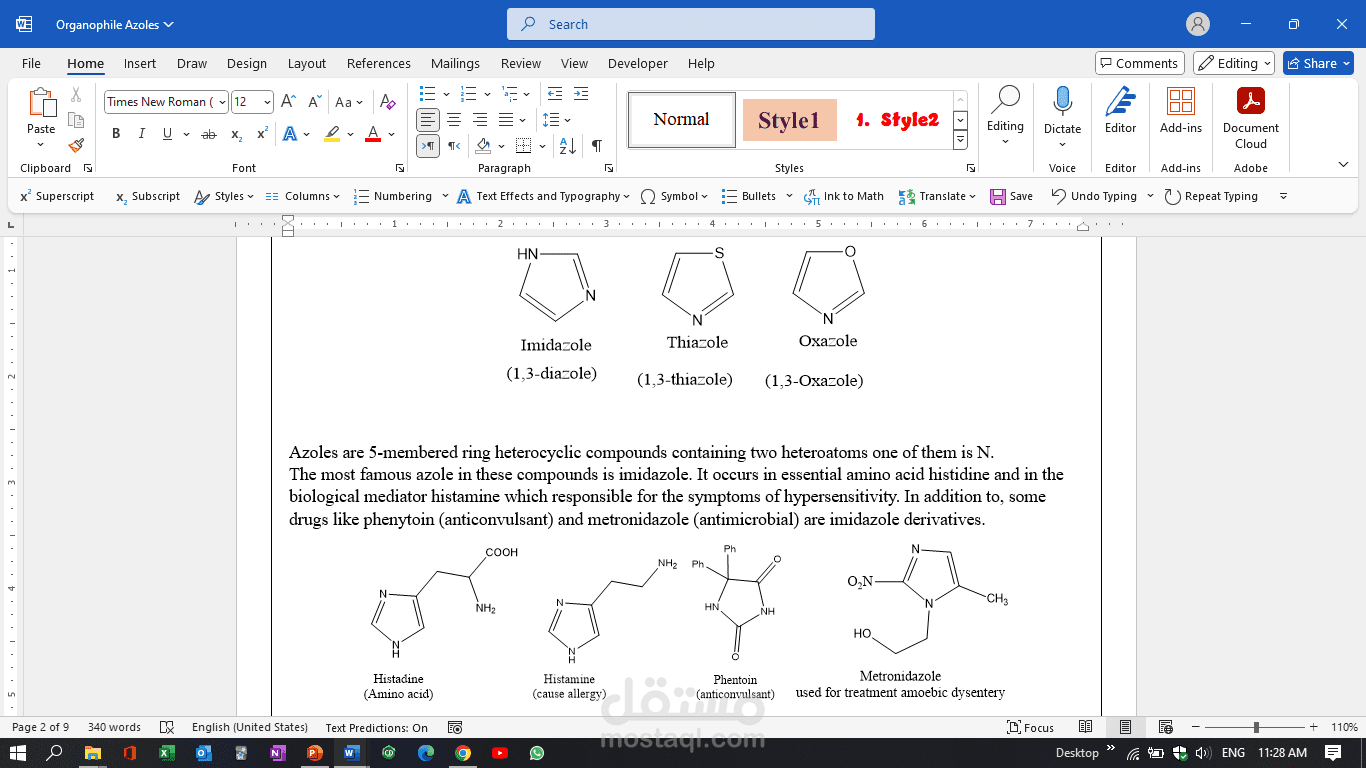Switch to the Review tab

coord(521,63)
